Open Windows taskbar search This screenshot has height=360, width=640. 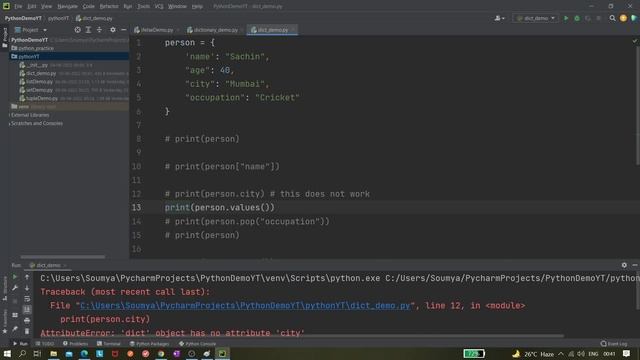click(22, 353)
